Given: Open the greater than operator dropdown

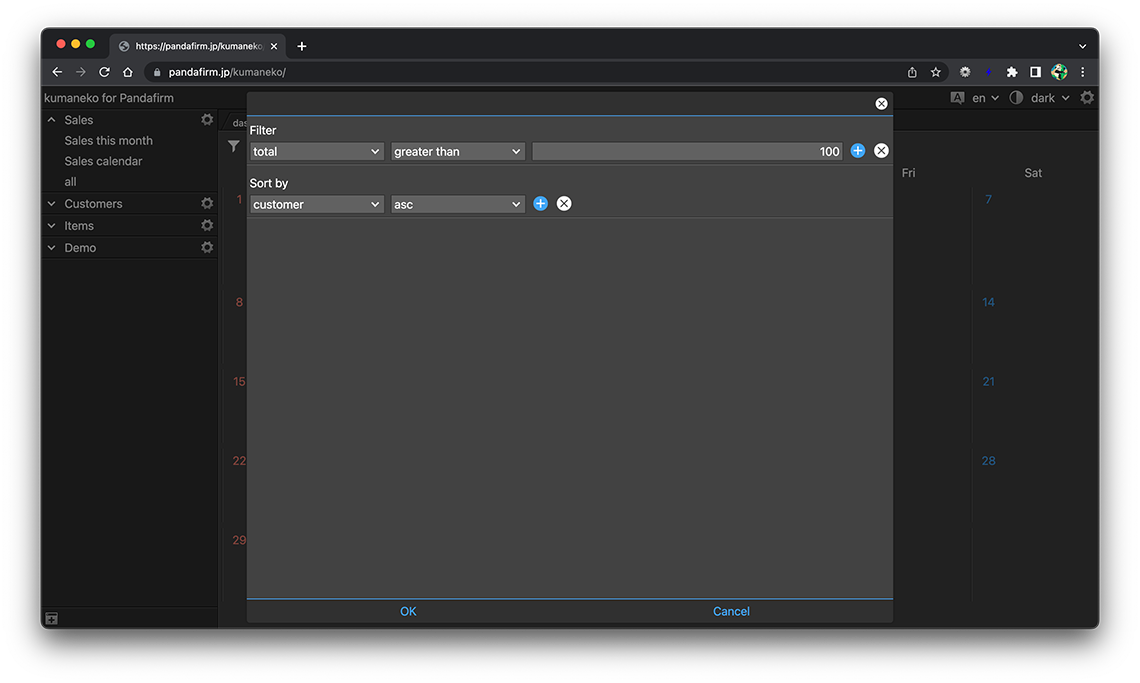Looking at the screenshot, I should pos(458,152).
